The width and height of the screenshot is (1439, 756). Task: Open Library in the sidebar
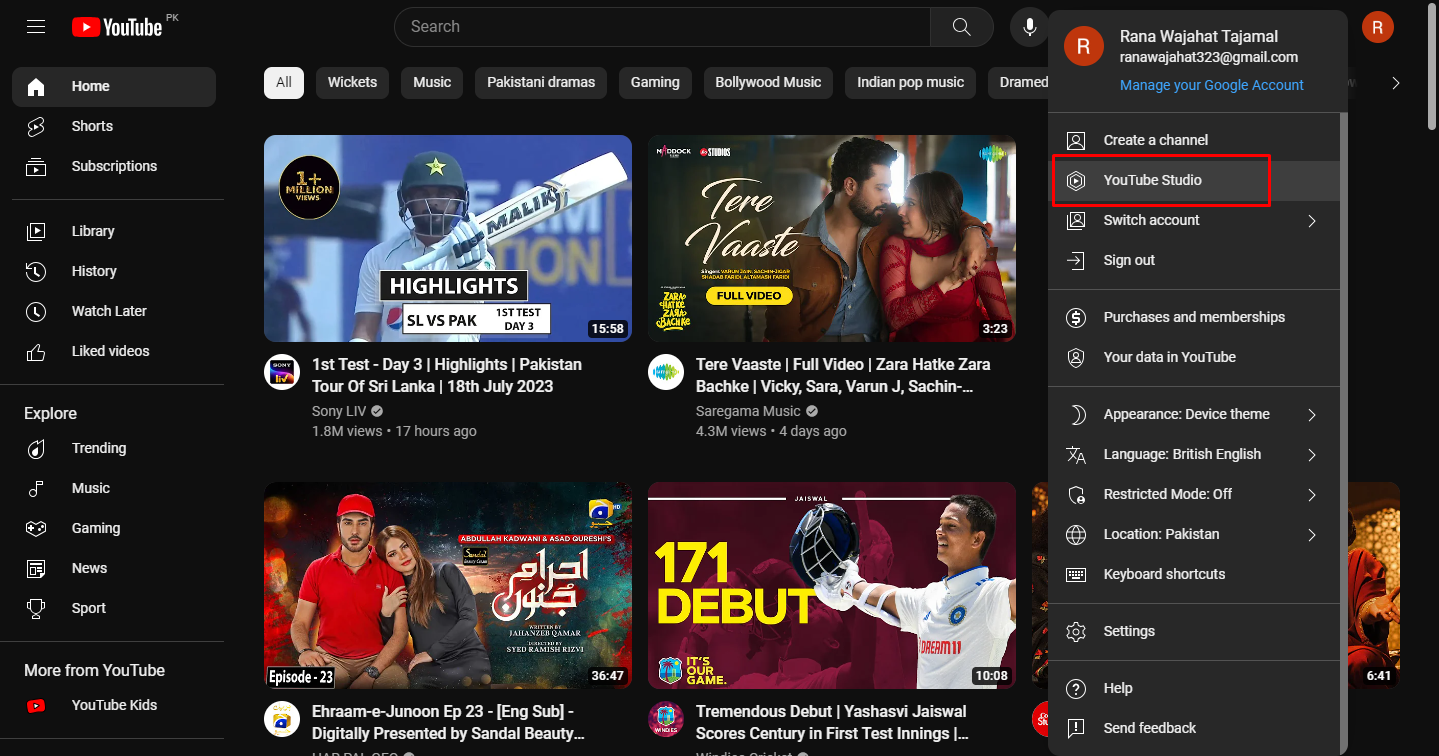[x=114, y=232]
